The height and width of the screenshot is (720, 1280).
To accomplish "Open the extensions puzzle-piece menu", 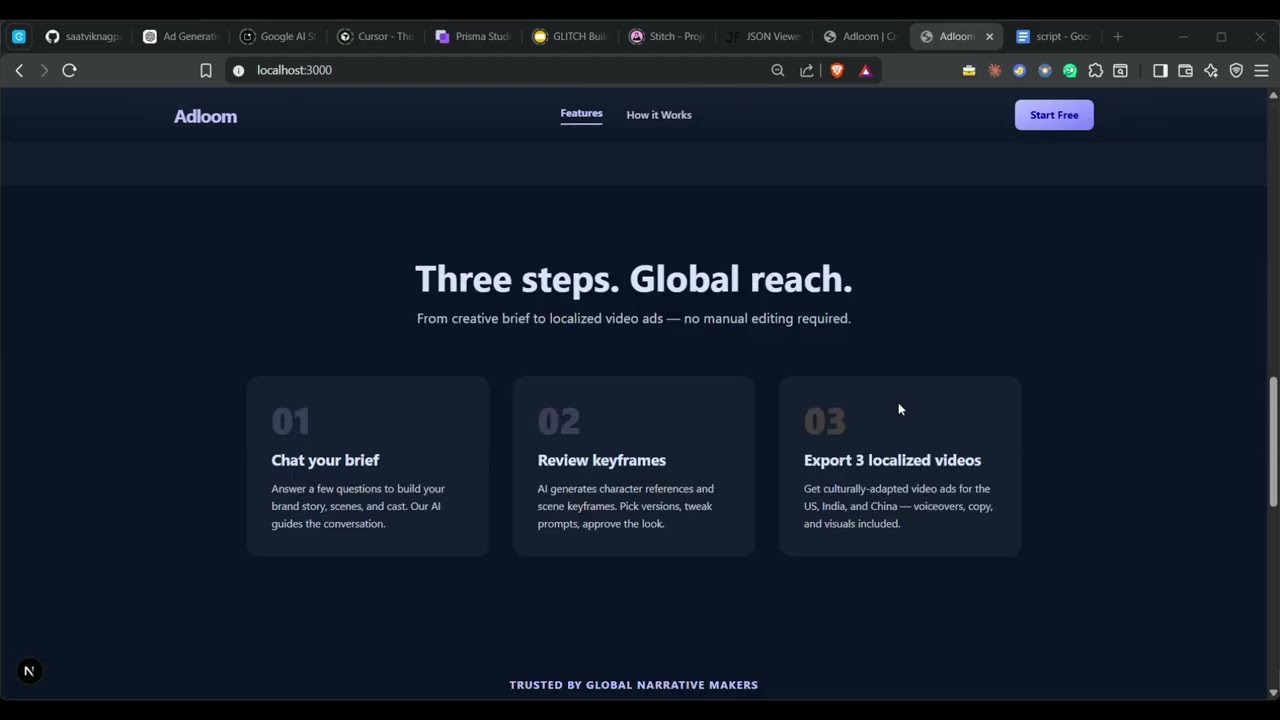I will coord(1096,70).
